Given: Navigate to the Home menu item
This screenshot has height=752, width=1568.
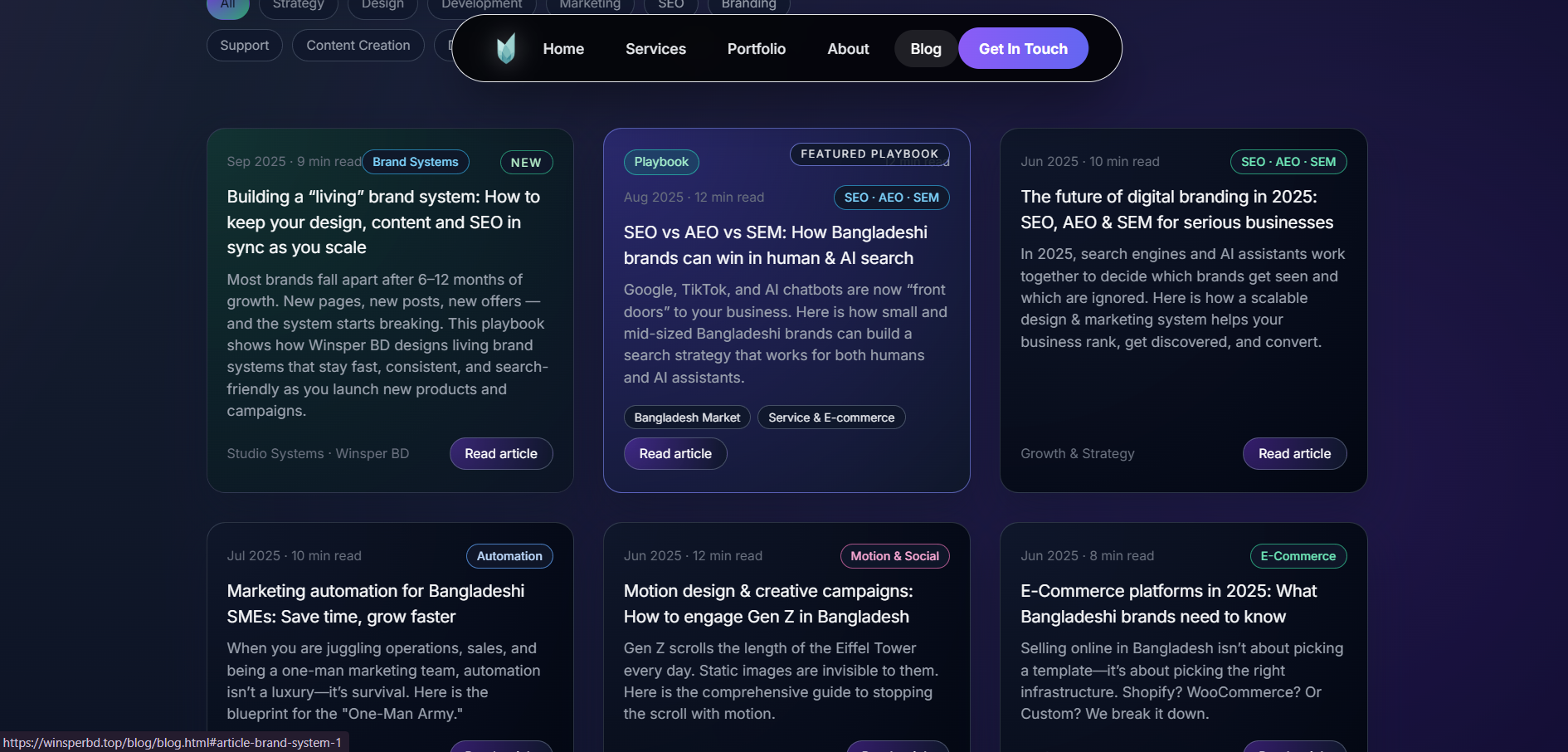Looking at the screenshot, I should pos(563,48).
